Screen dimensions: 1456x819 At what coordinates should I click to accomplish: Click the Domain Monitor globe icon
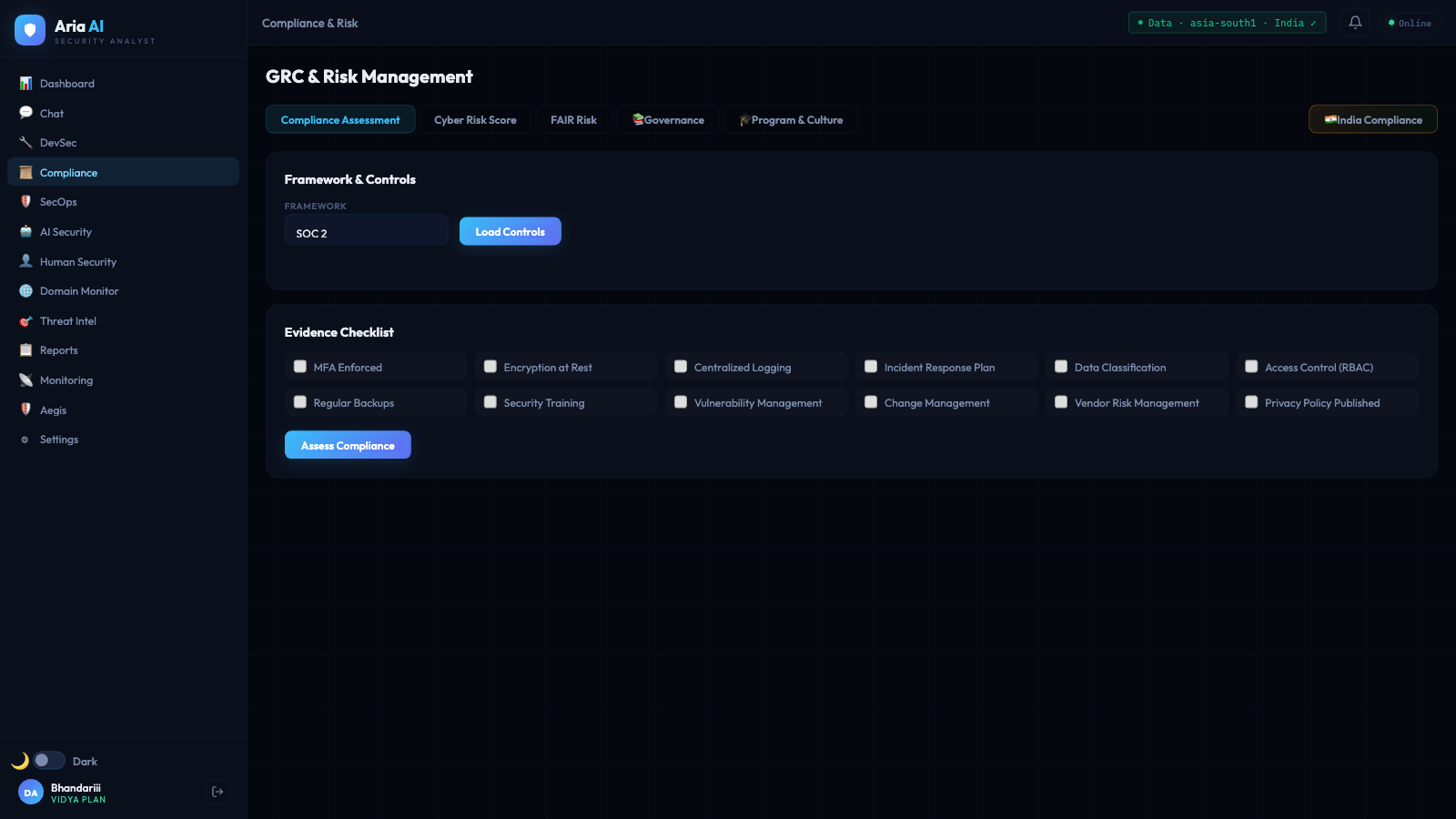(x=25, y=291)
